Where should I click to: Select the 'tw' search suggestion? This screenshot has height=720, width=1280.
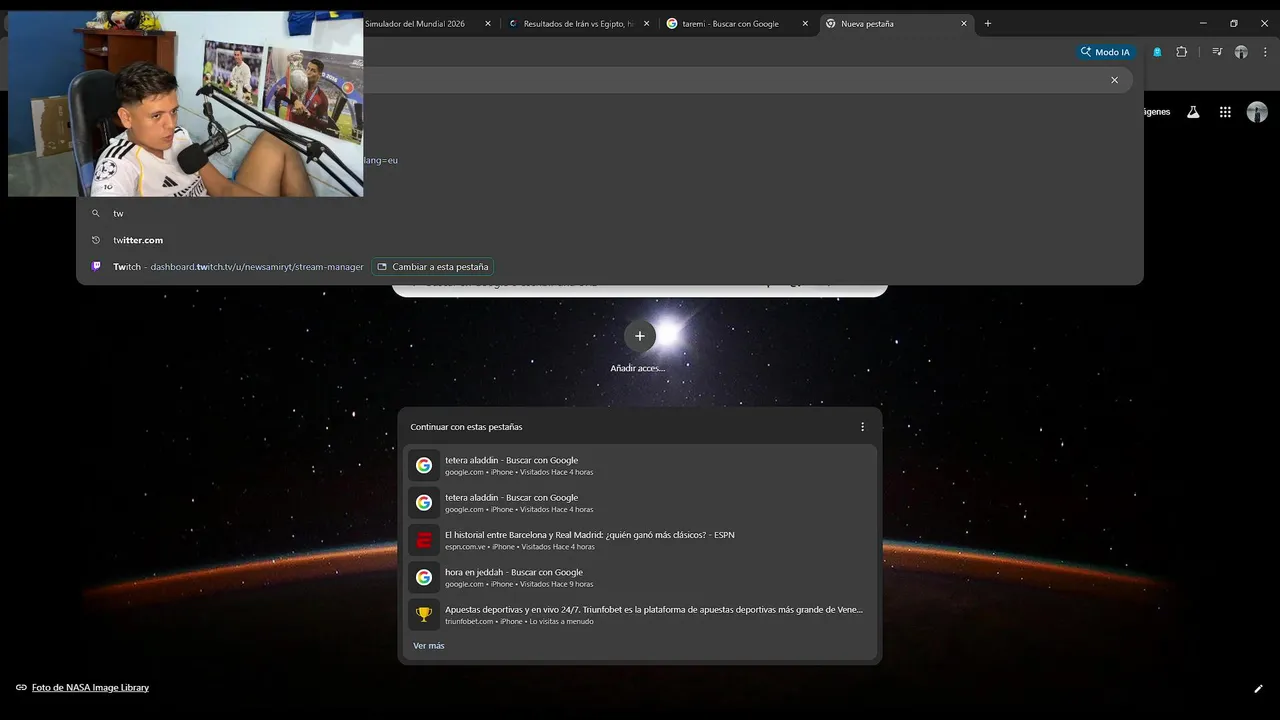610,213
